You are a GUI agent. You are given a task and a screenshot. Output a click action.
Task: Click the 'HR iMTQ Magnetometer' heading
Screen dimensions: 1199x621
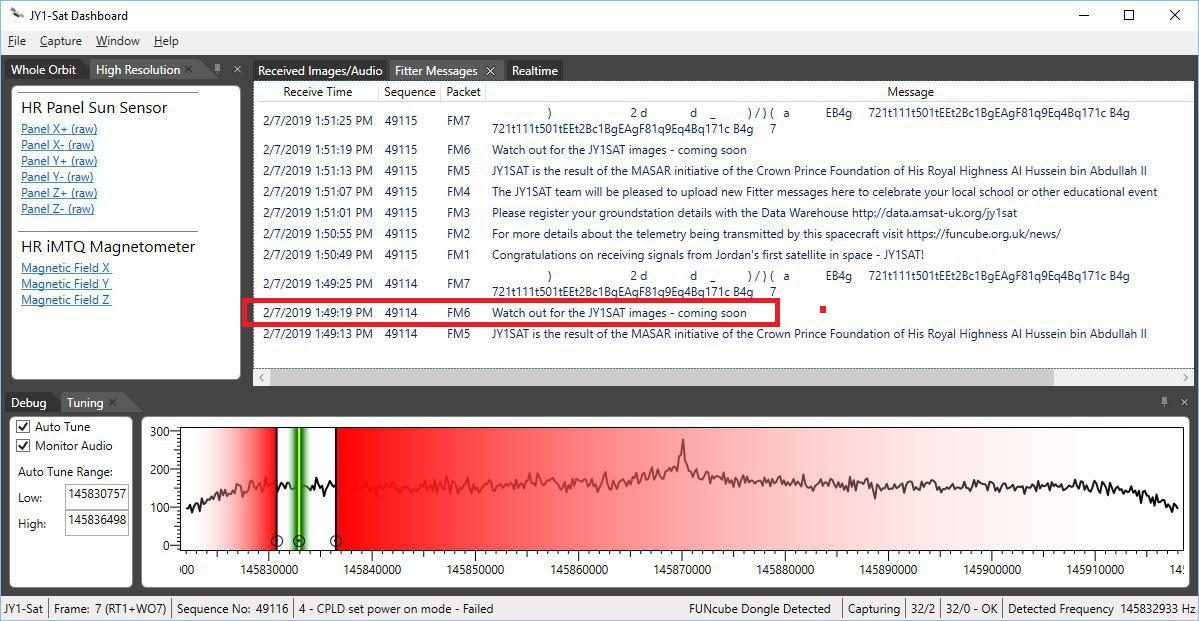click(108, 246)
